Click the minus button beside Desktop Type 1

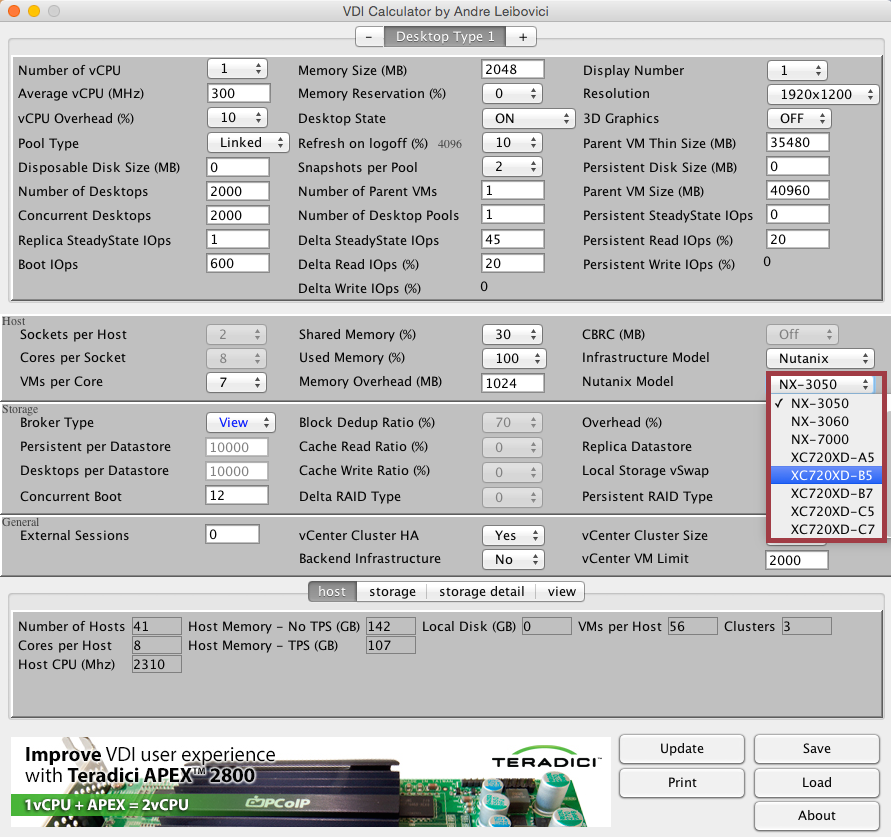point(369,37)
